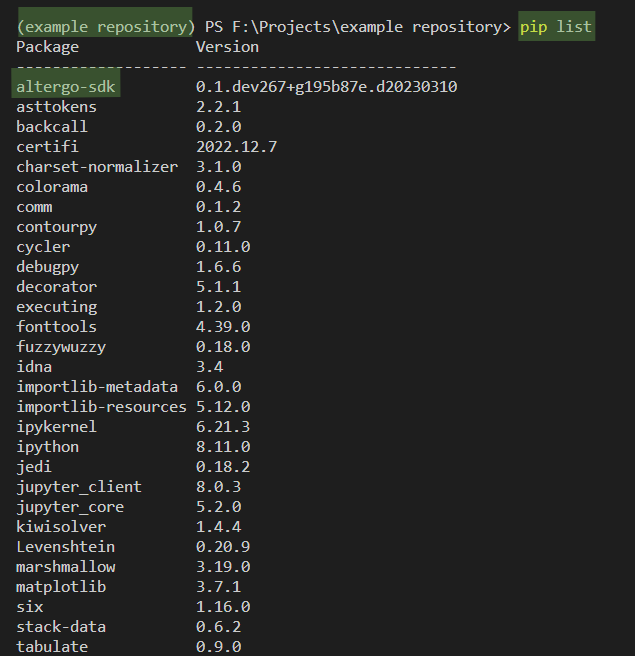
Task: Click the "Version" column header
Action: [227, 47]
